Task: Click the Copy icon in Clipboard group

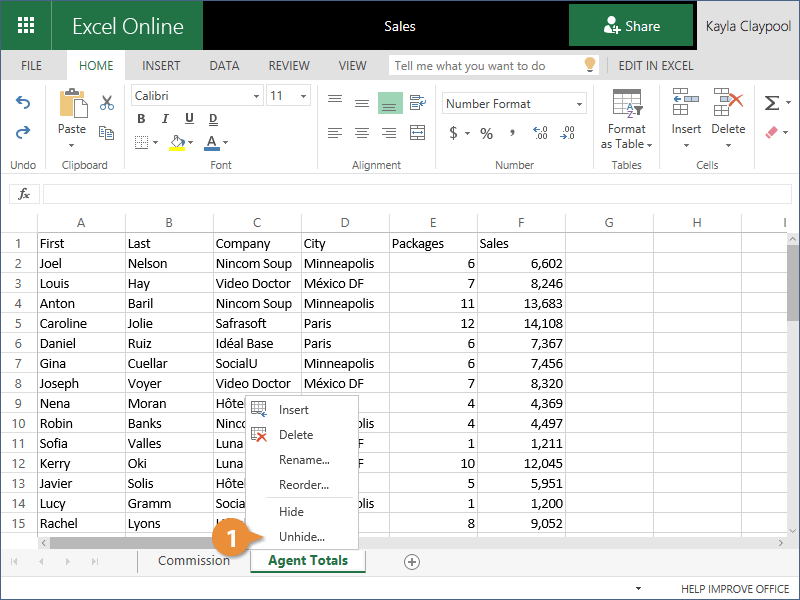Action: coord(107,131)
